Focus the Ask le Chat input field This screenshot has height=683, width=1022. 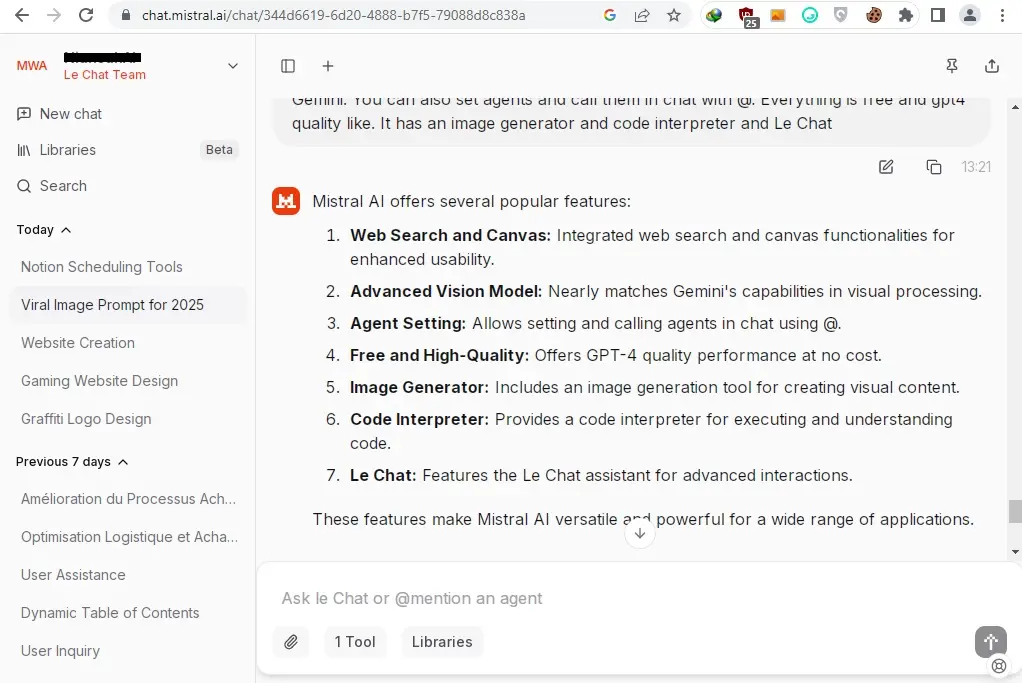coord(626,598)
